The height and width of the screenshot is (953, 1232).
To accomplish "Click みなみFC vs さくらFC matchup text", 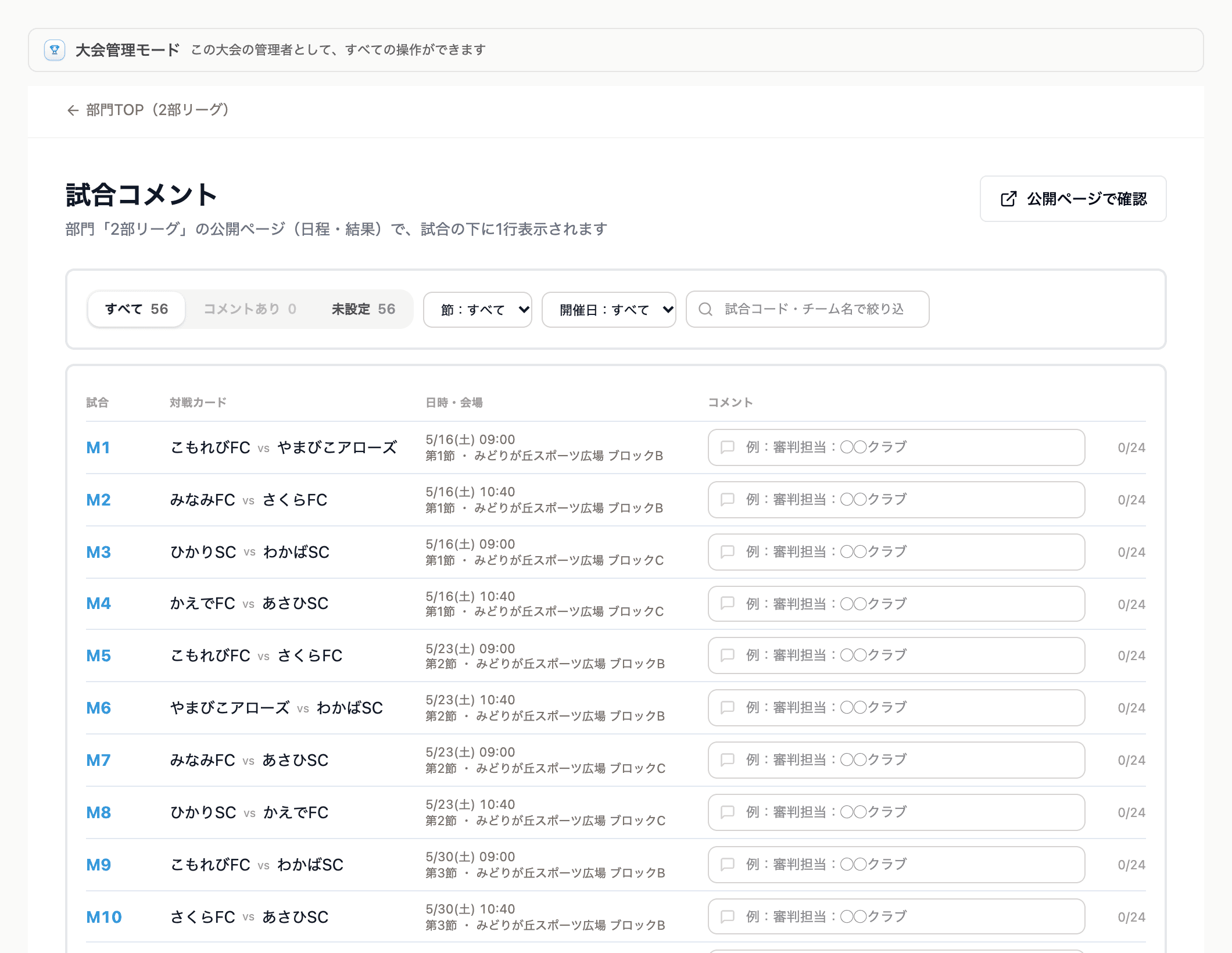I will (x=249, y=500).
